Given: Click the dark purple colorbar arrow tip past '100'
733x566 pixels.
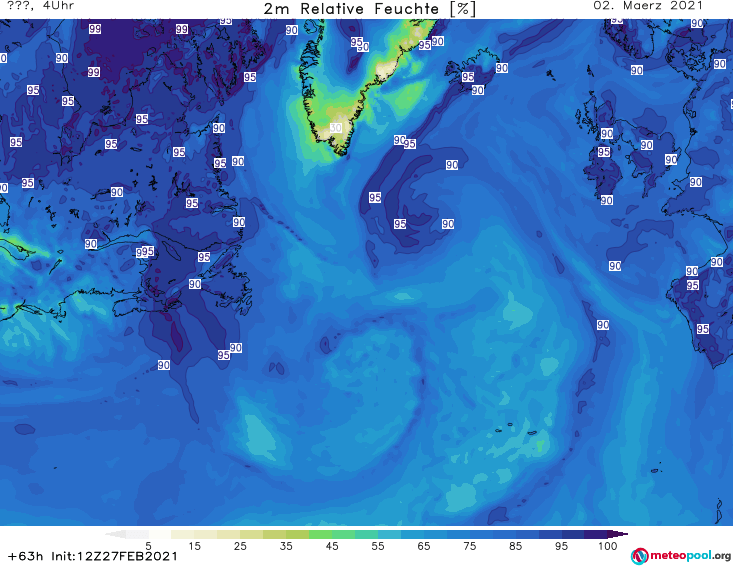Looking at the screenshot, I should [x=618, y=534].
